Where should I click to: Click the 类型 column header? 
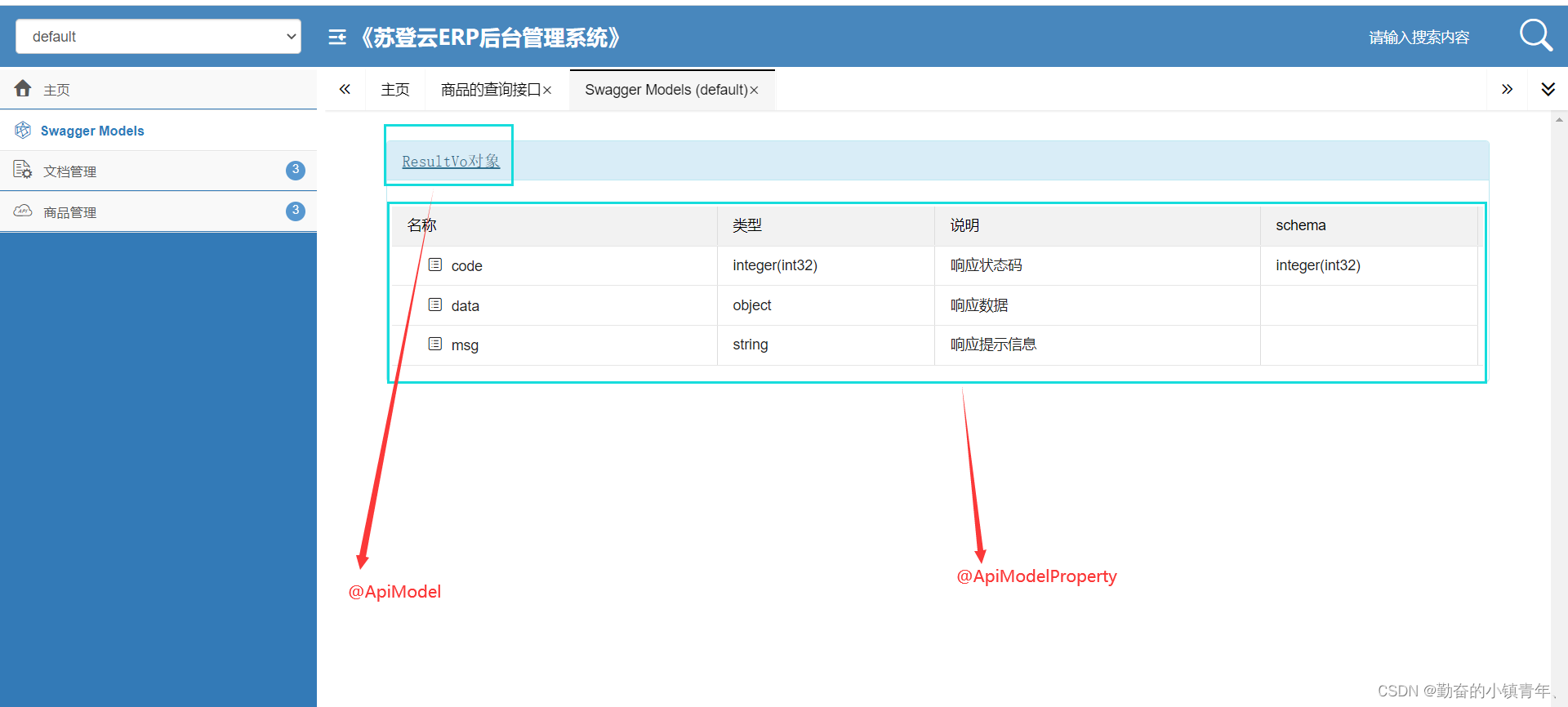747,225
